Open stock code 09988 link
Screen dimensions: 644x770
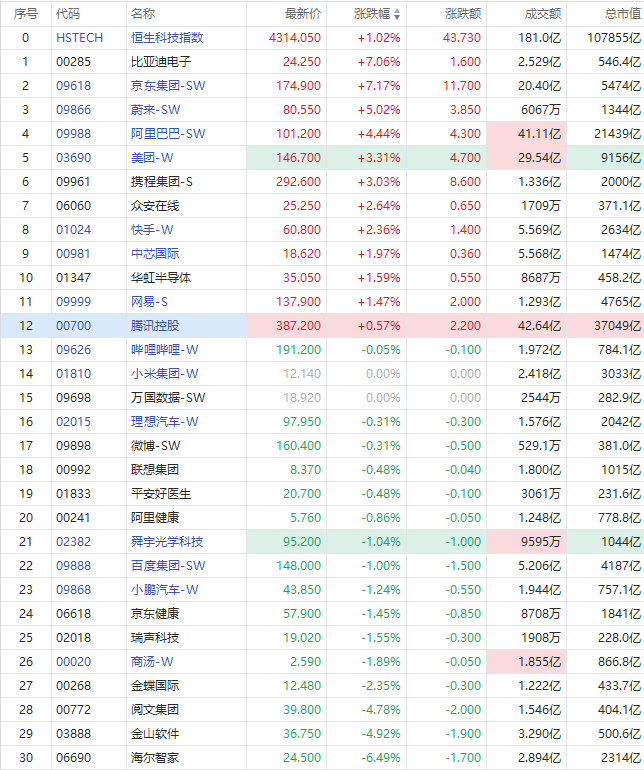74,134
